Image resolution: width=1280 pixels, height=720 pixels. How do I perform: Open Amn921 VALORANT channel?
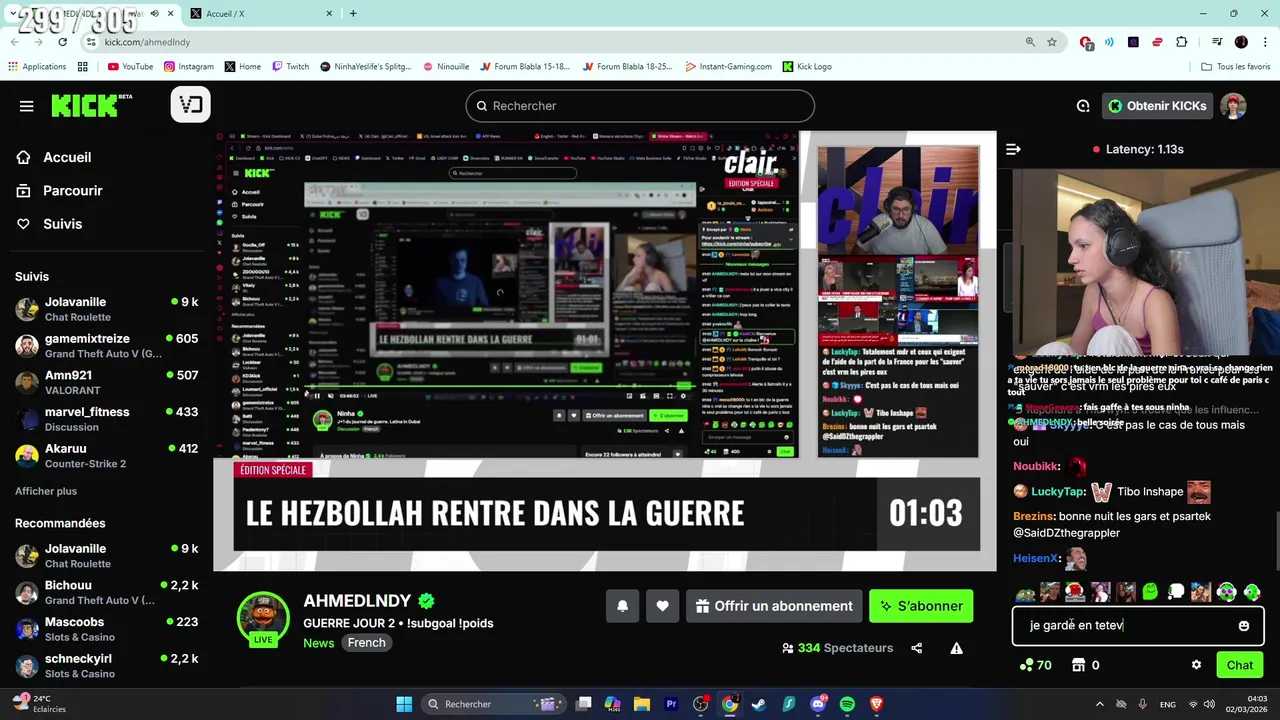click(106, 382)
